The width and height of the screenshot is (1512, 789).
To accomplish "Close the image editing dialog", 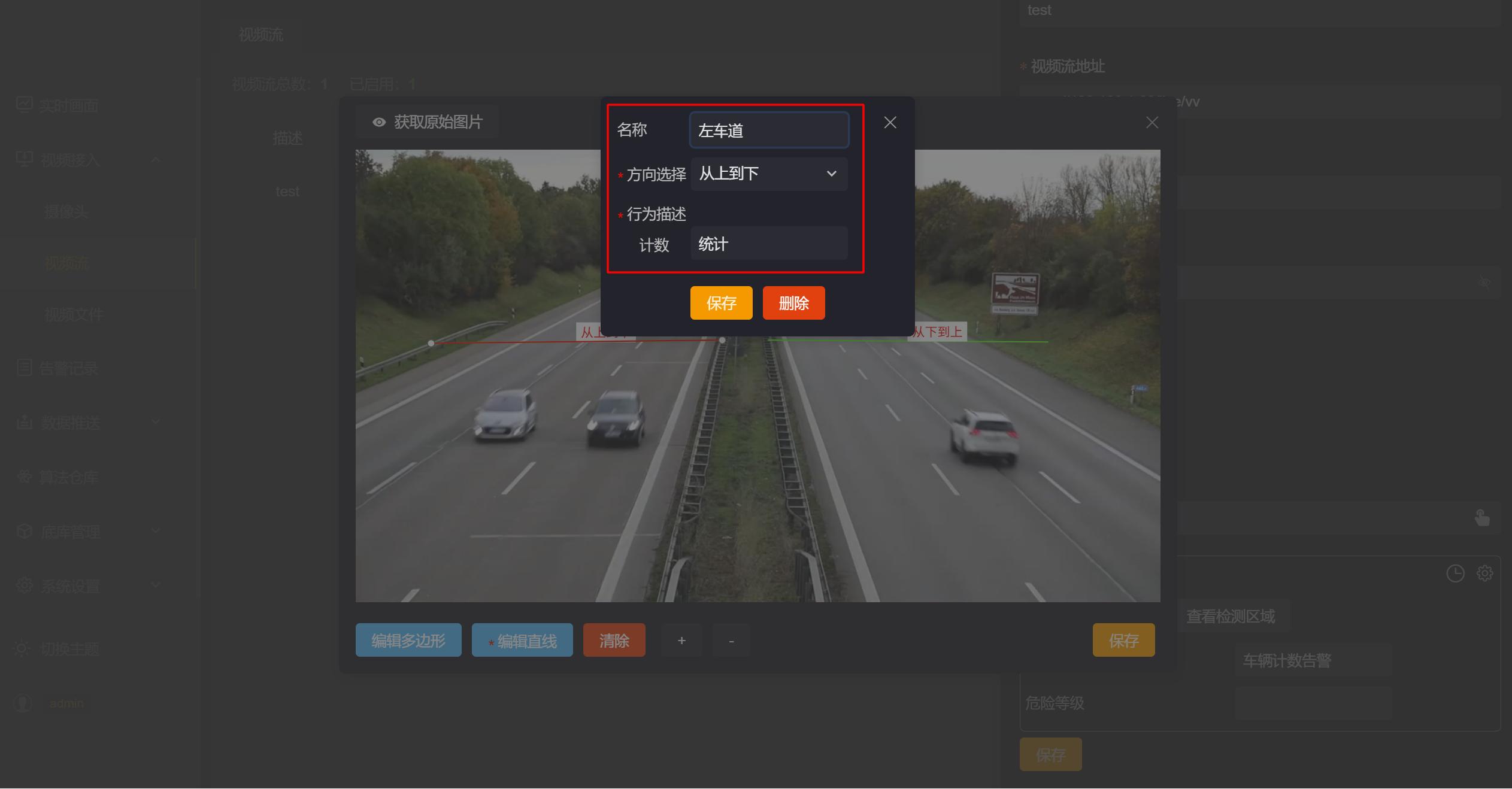I will point(1152,123).
